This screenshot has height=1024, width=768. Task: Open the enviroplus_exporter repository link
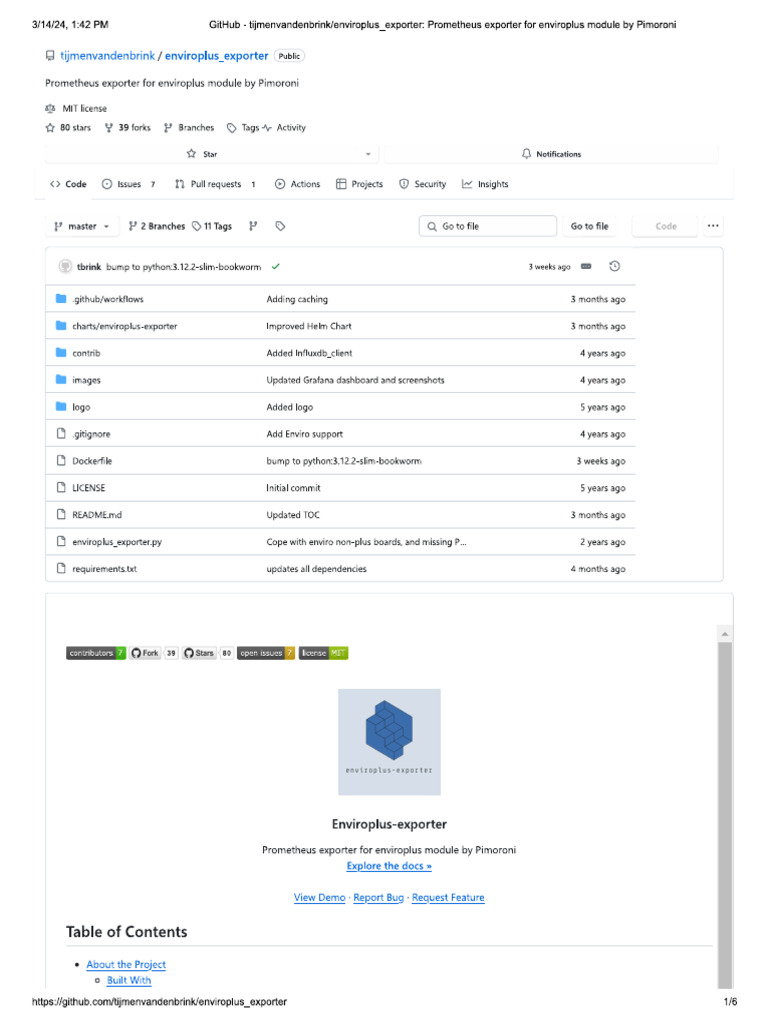point(216,56)
